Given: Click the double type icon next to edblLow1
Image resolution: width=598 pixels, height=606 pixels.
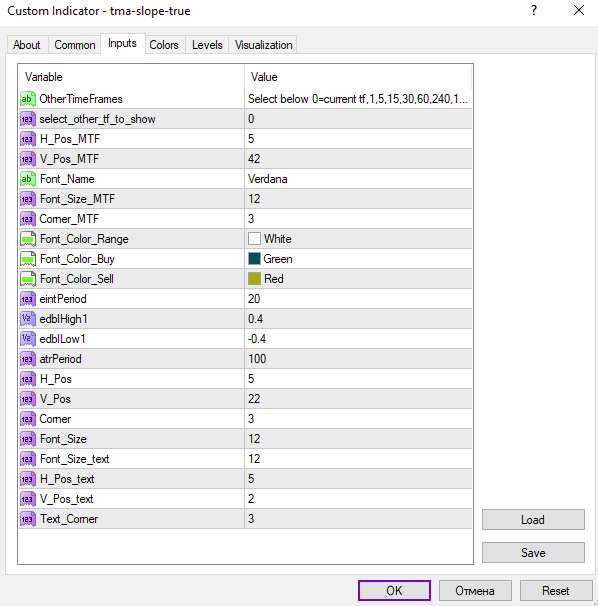Looking at the screenshot, I should click(x=27, y=339).
